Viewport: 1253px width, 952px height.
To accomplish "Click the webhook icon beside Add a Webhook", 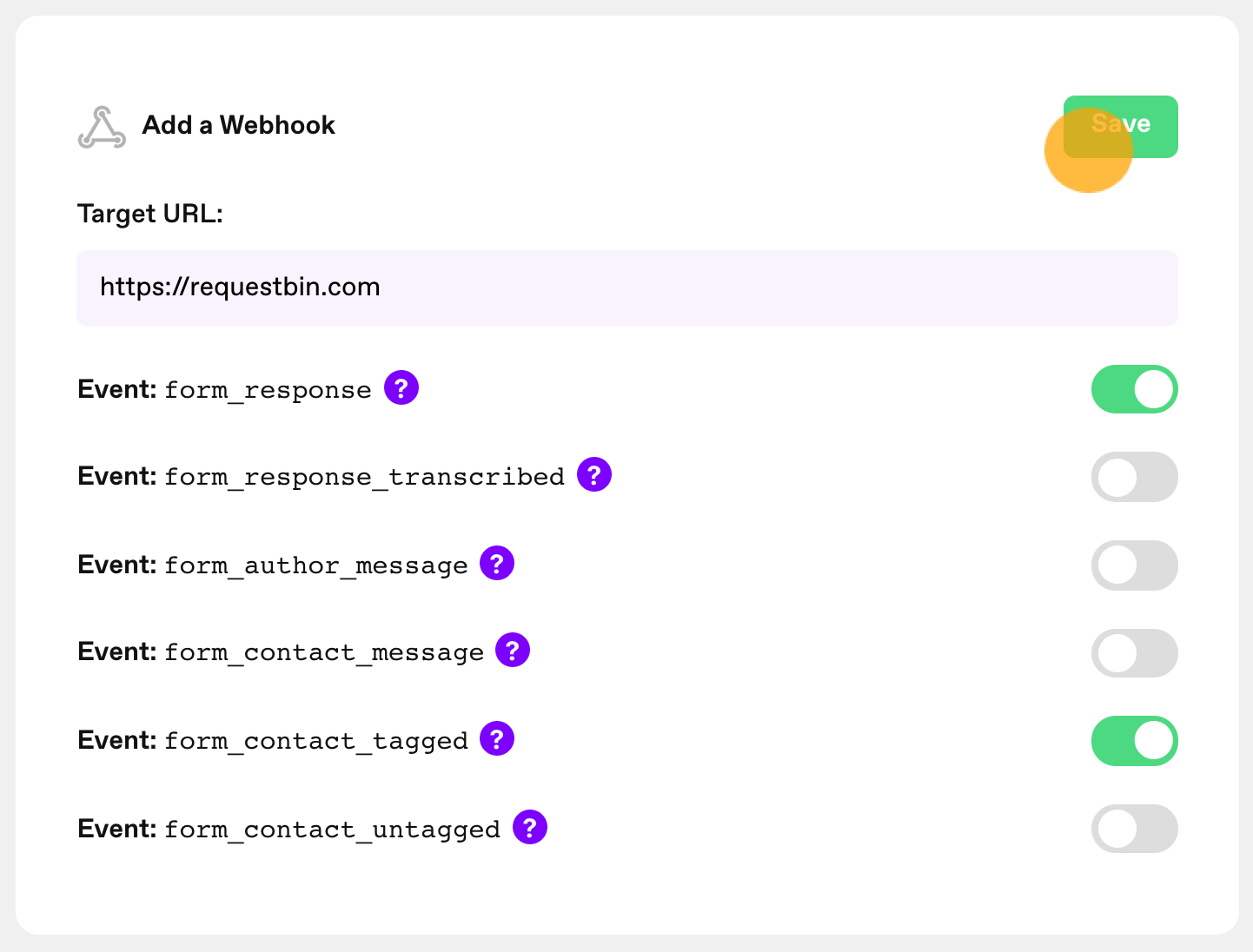I will click(102, 127).
